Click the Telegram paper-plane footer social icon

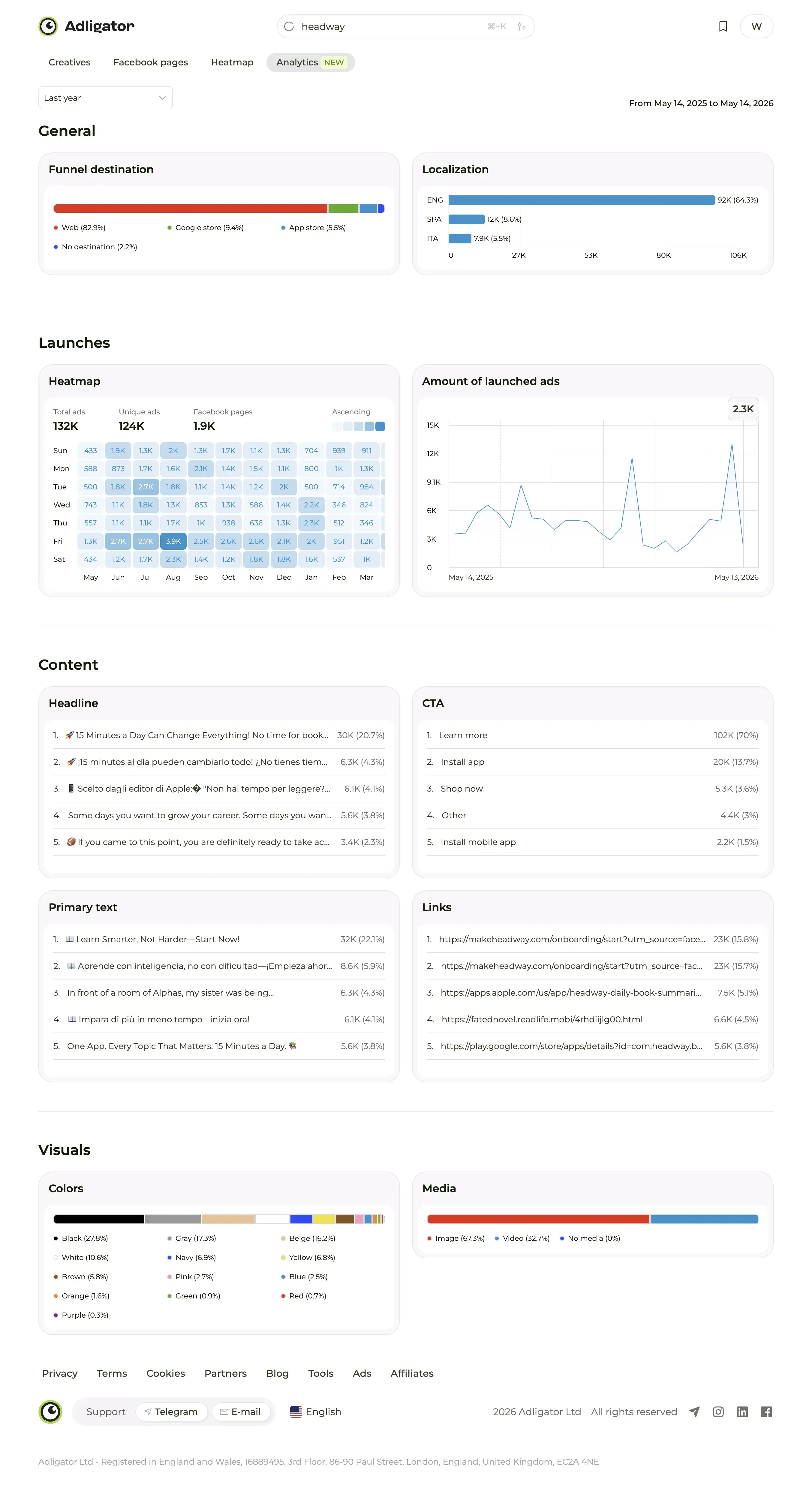click(x=694, y=1412)
